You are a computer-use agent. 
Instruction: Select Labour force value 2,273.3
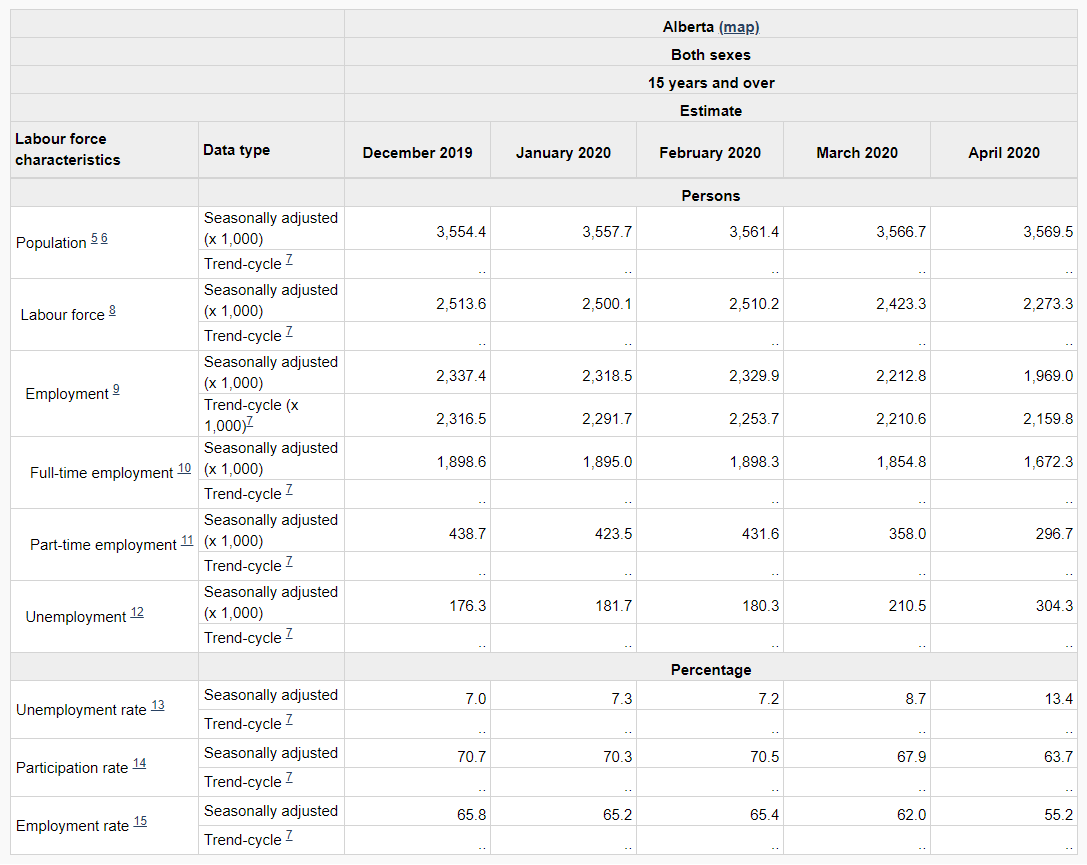click(1048, 304)
